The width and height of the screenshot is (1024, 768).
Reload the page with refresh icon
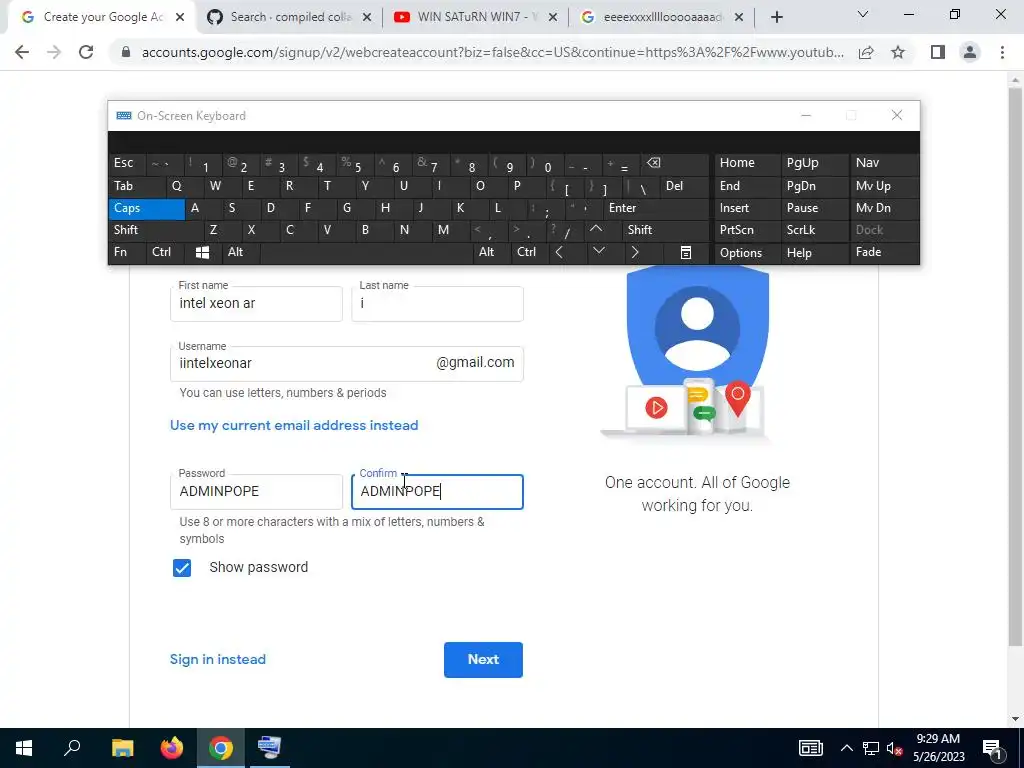[86, 52]
